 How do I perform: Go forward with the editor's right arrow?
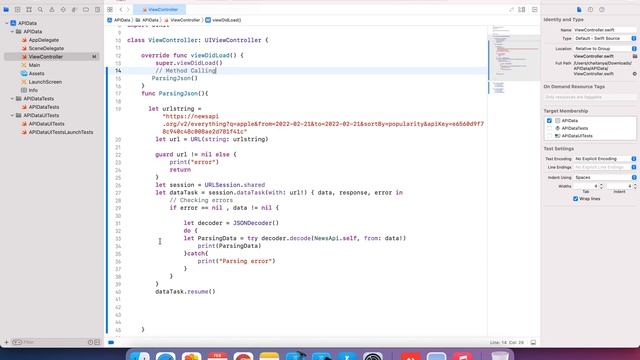pos(128,9)
